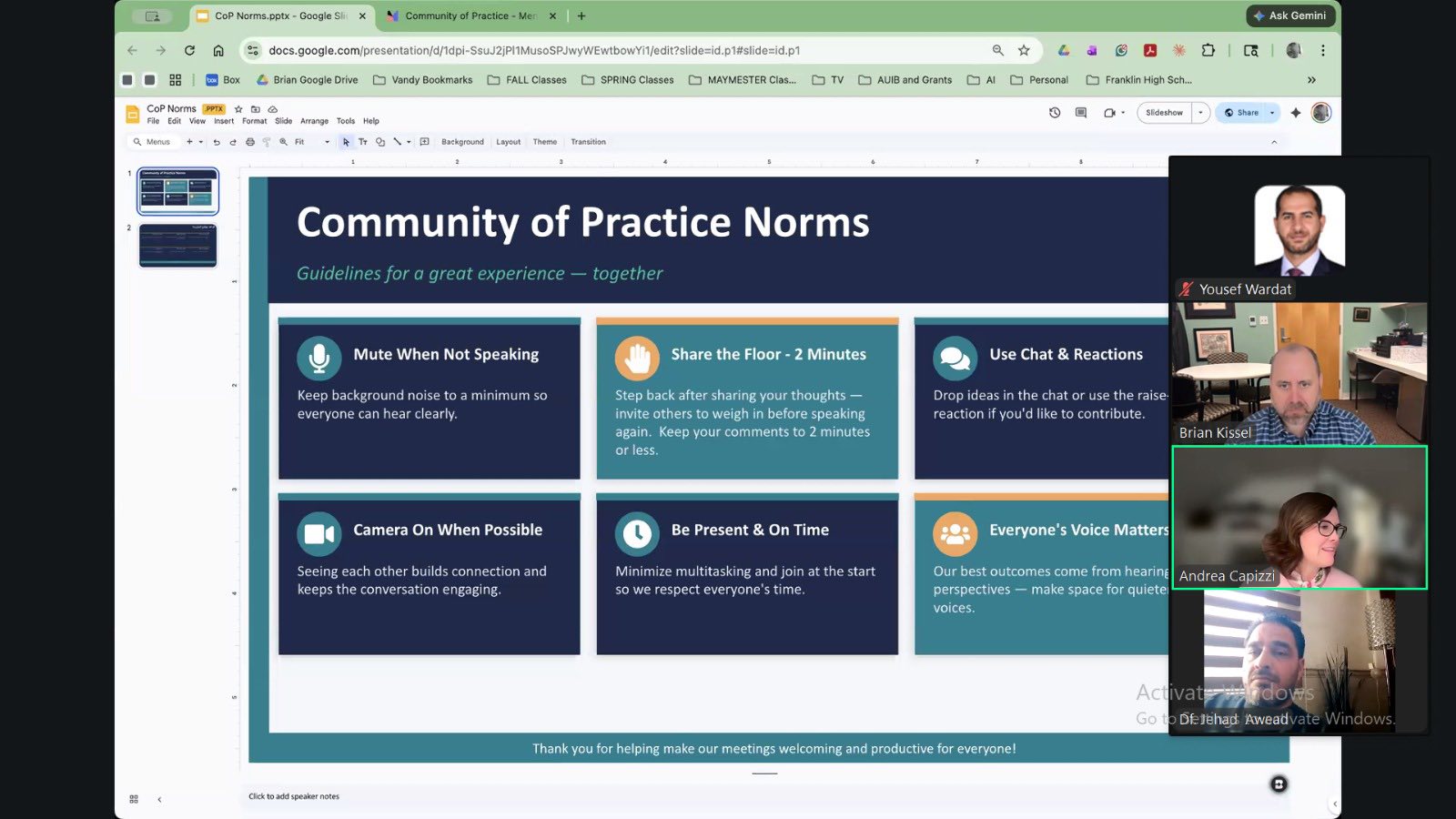The height and width of the screenshot is (819, 1456).
Task: Open the Insert menu
Action: tap(224, 121)
